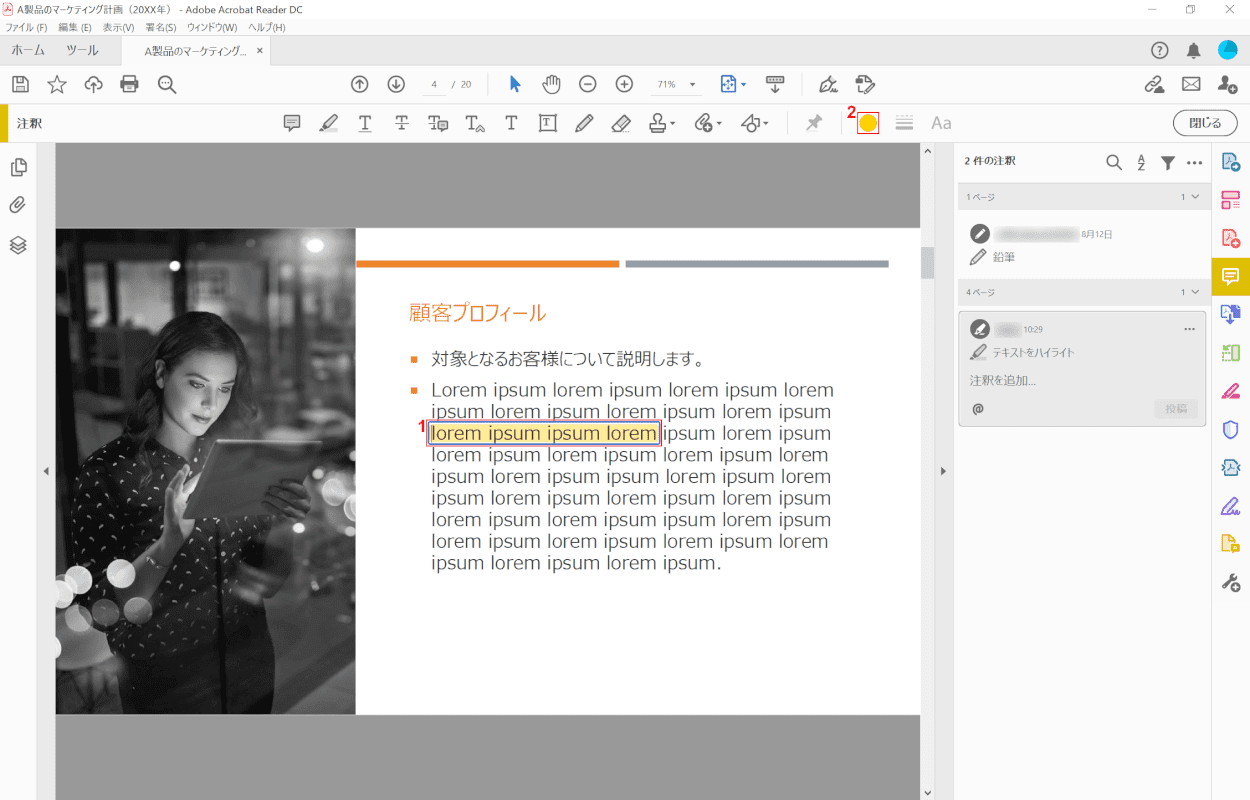Go to next page with the down arrow
Screen dimensions: 1250x800
[x=396, y=84]
